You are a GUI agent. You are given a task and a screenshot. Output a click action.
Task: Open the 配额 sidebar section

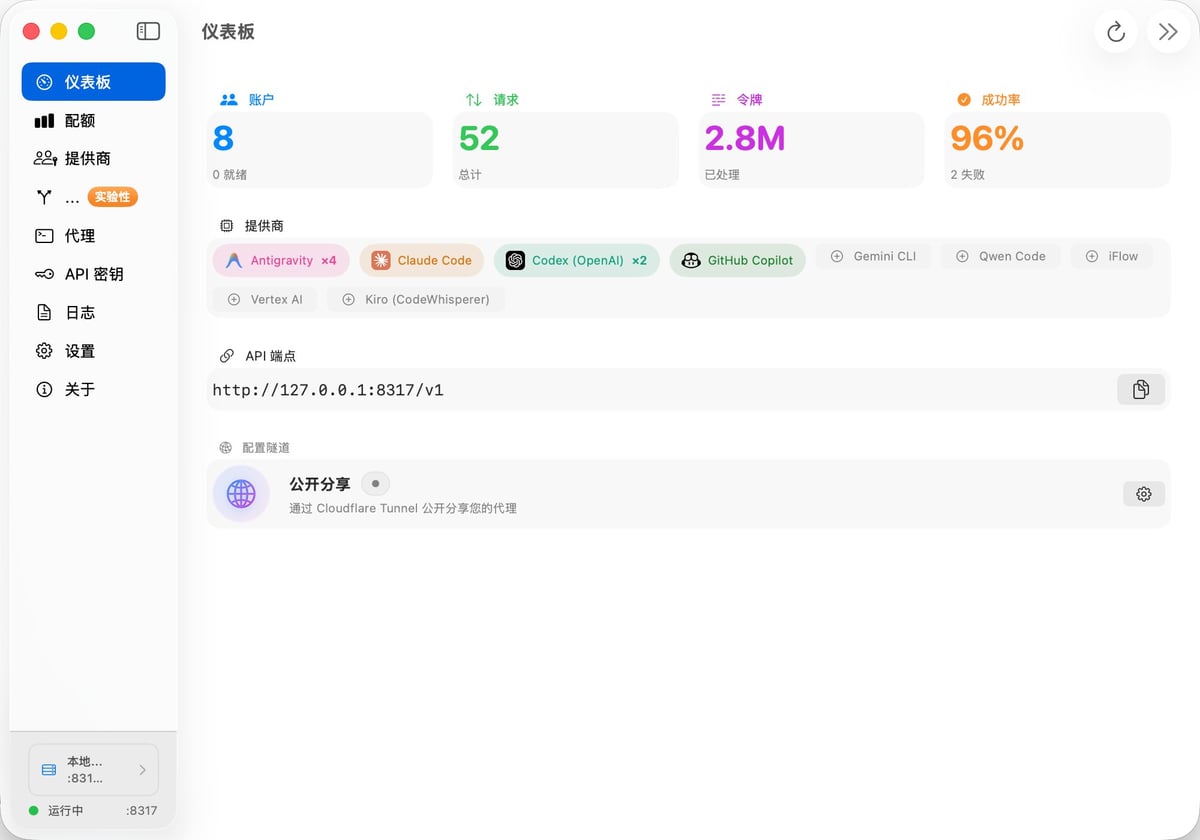click(79, 121)
